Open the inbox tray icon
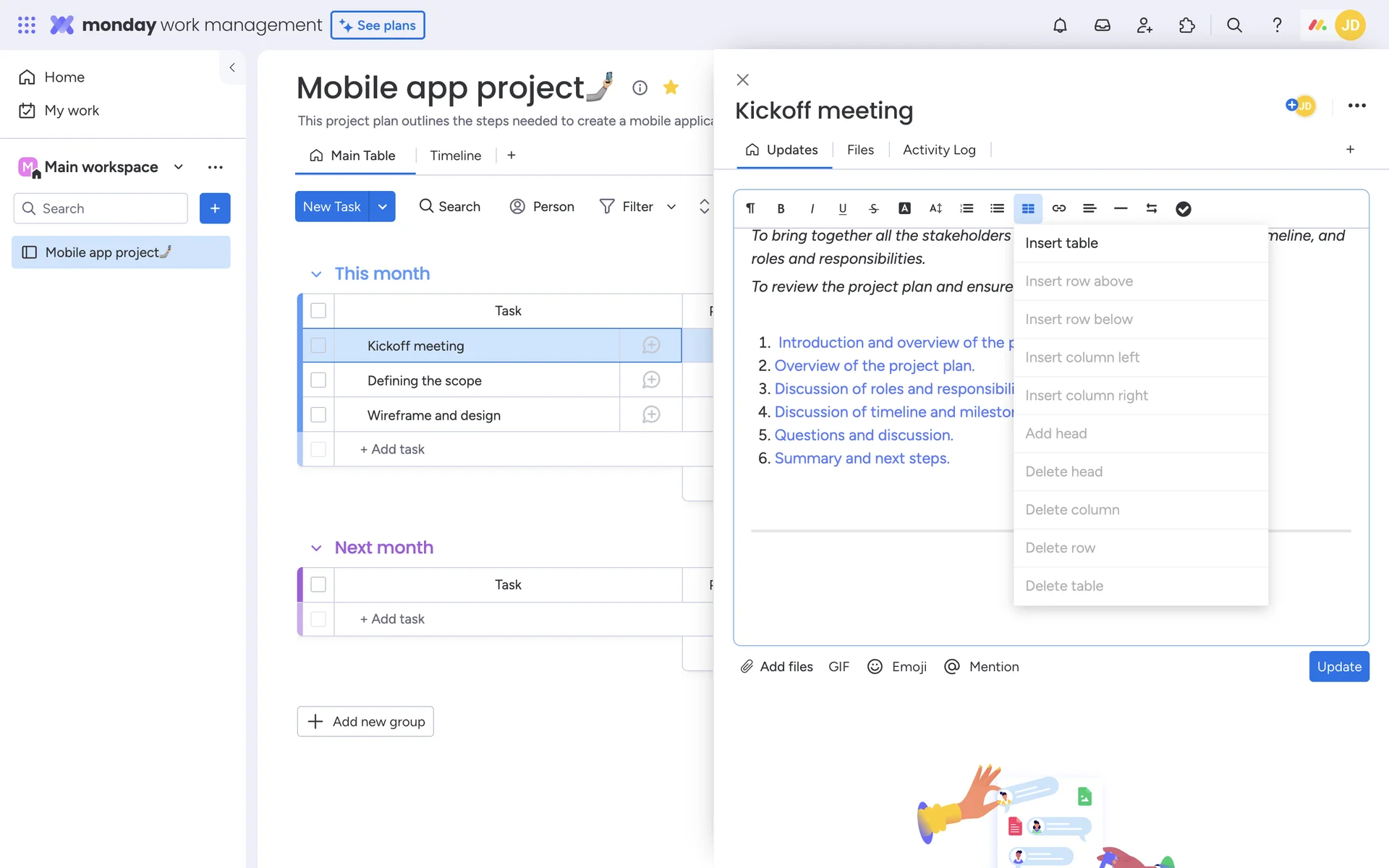Image resolution: width=1389 pixels, height=868 pixels. tap(1102, 25)
